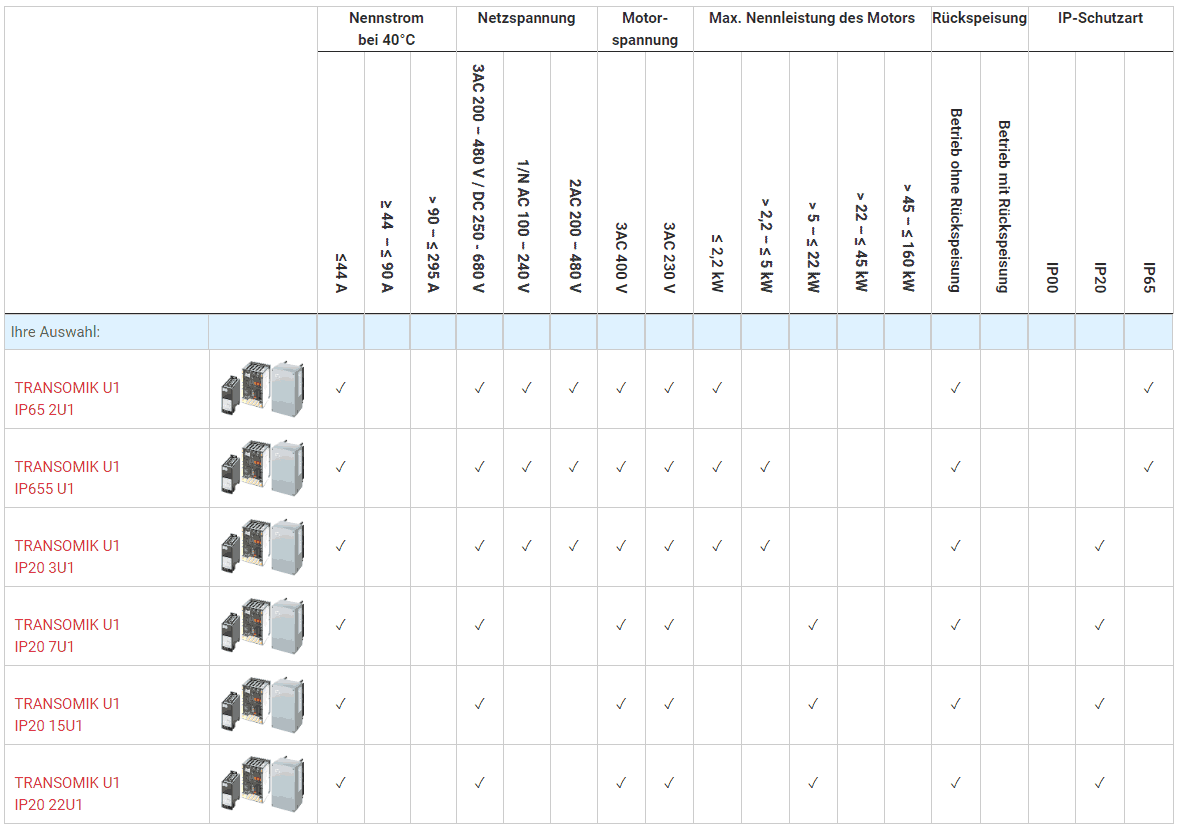Viewport: 1185px width, 834px height.
Task: Open the TRANSOMIK U1 IP20 22U1 product link
Action: coord(67,793)
